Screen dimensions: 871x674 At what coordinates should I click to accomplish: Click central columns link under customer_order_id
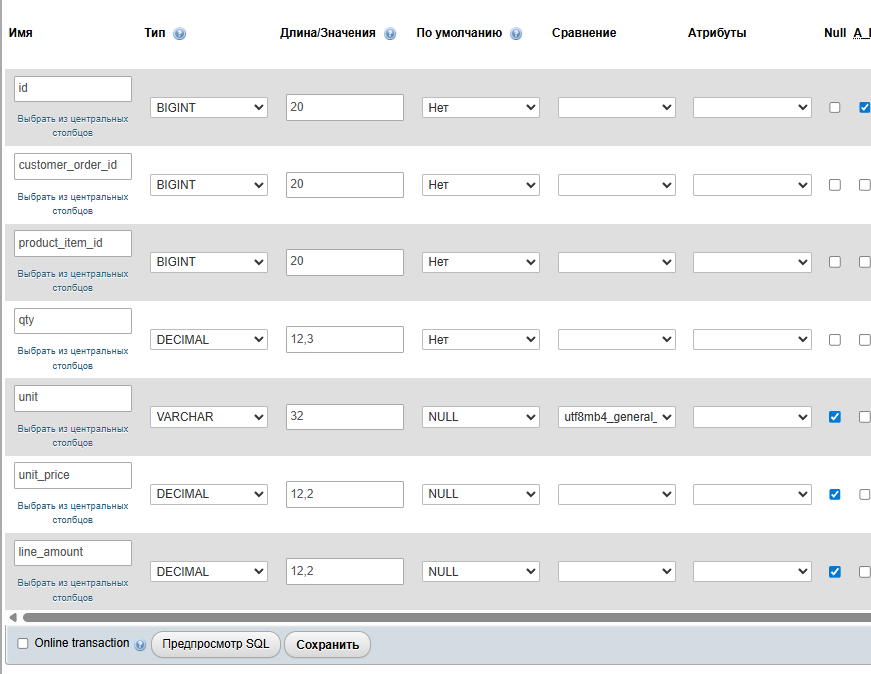point(73,204)
